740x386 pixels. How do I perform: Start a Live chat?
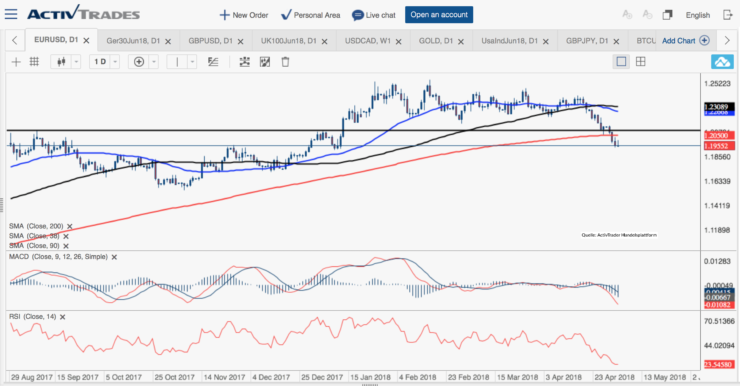coord(374,15)
